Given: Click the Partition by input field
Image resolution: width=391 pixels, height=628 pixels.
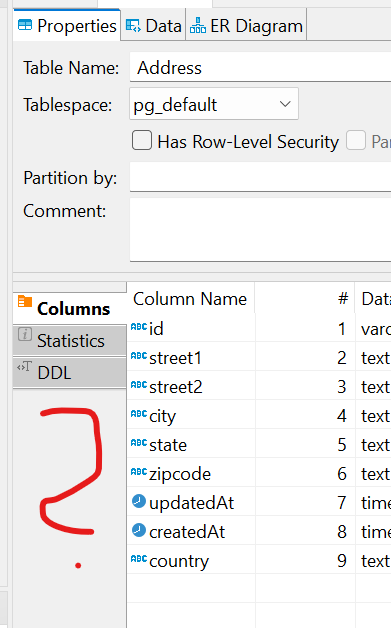Looking at the screenshot, I should [x=260, y=177].
